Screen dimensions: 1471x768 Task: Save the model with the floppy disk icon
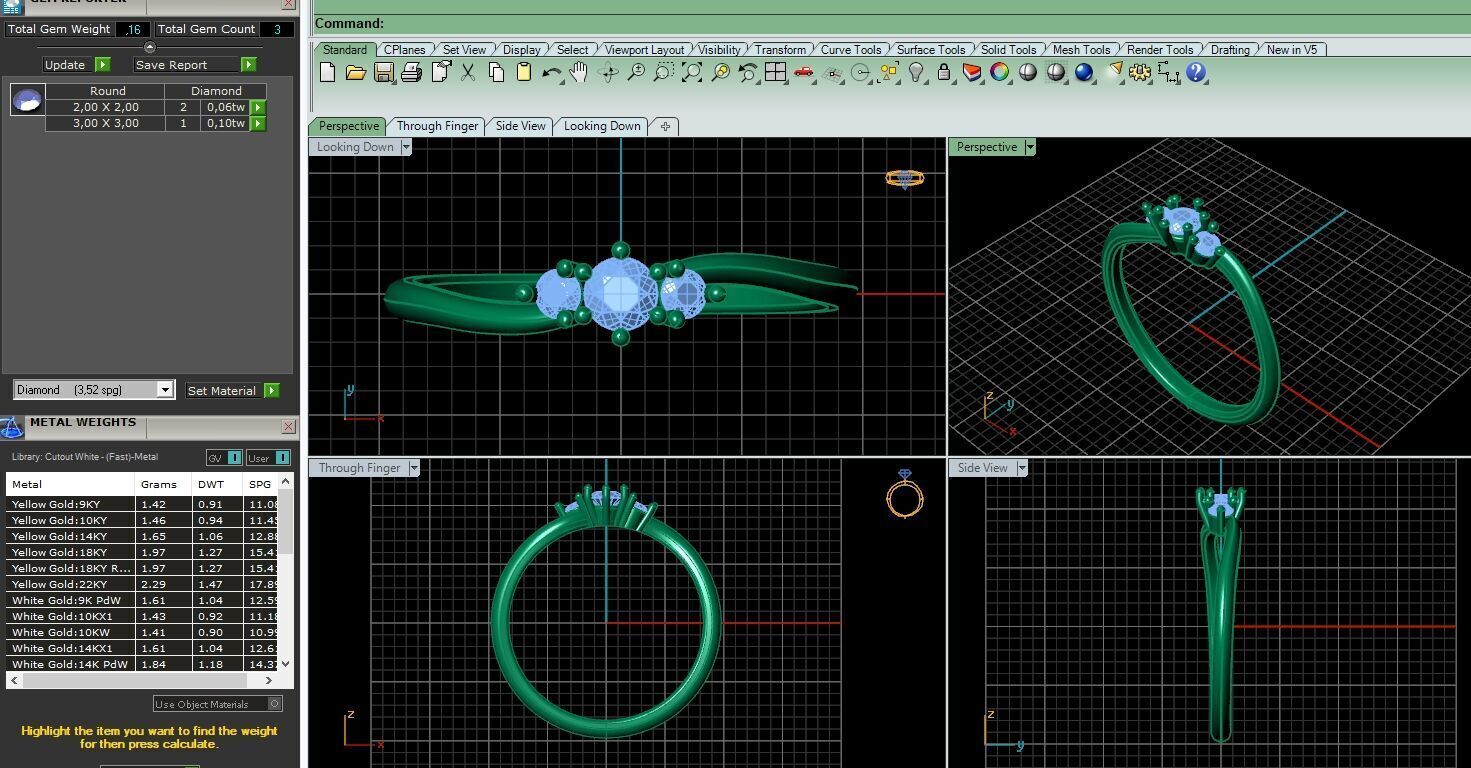click(383, 72)
